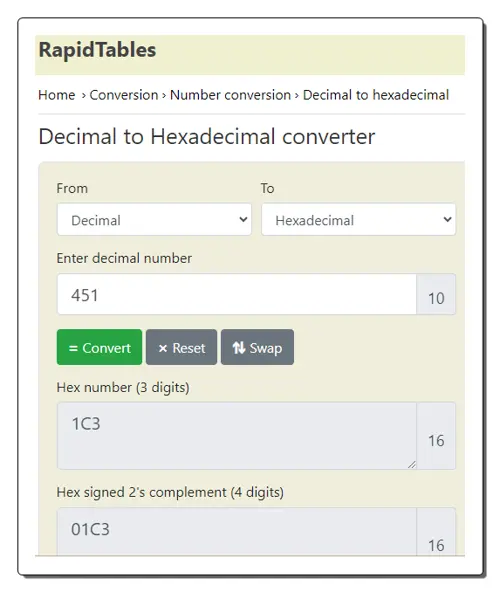The image size is (500, 592).
Task: Click the green Convert button
Action: [x=99, y=347]
